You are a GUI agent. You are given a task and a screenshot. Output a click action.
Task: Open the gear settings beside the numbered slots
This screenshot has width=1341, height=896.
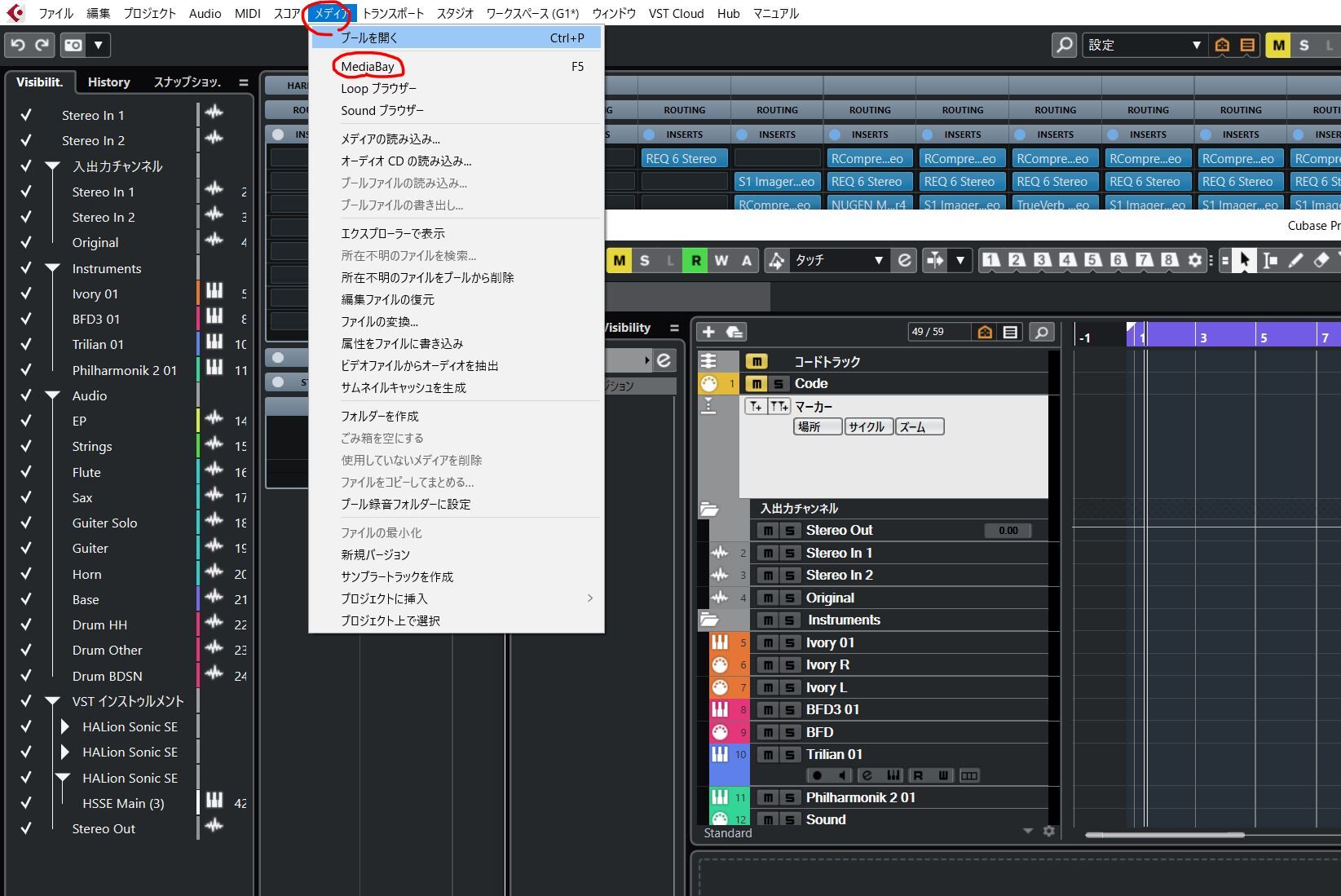pyautogui.click(x=1195, y=260)
